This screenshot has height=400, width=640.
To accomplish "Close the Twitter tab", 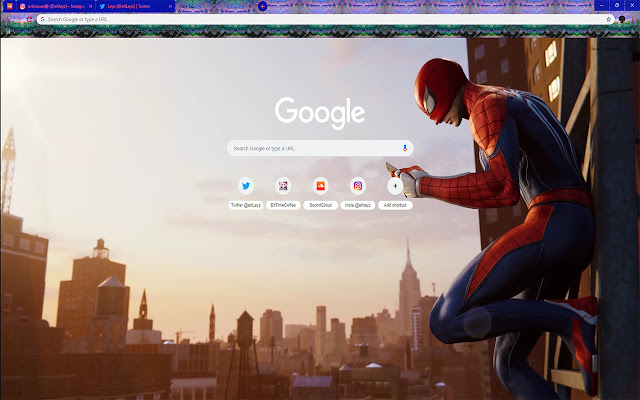I will pos(170,7).
